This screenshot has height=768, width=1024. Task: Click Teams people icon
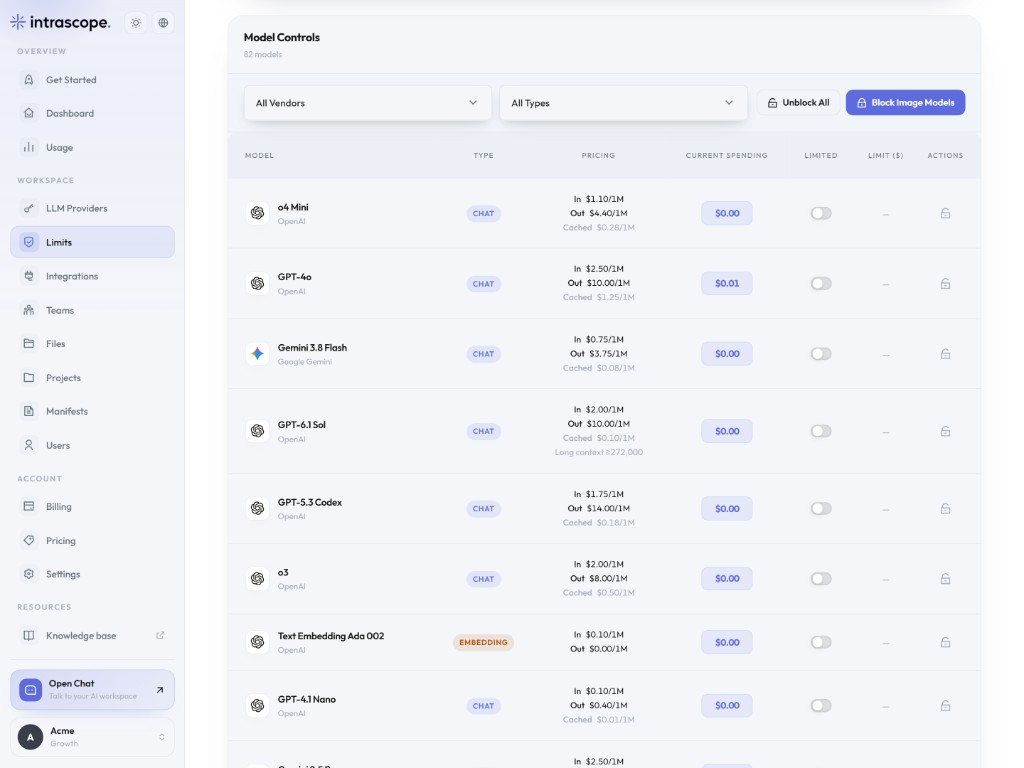[x=29, y=310]
